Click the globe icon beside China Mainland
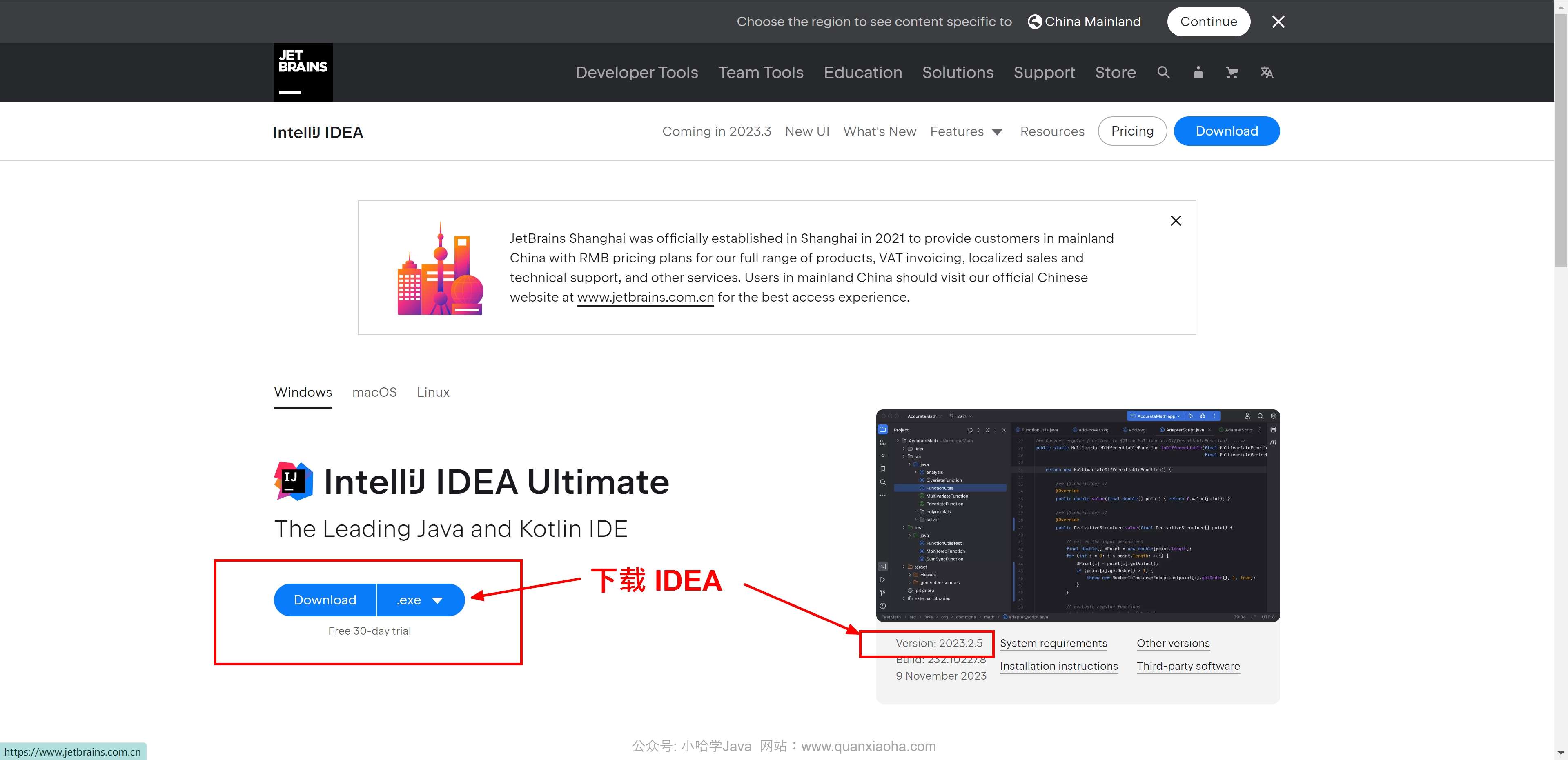1568x760 pixels. 1034,22
